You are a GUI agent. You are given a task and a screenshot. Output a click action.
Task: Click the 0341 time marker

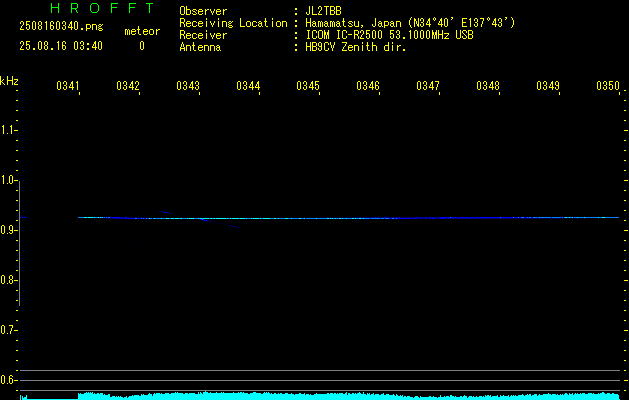point(67,86)
